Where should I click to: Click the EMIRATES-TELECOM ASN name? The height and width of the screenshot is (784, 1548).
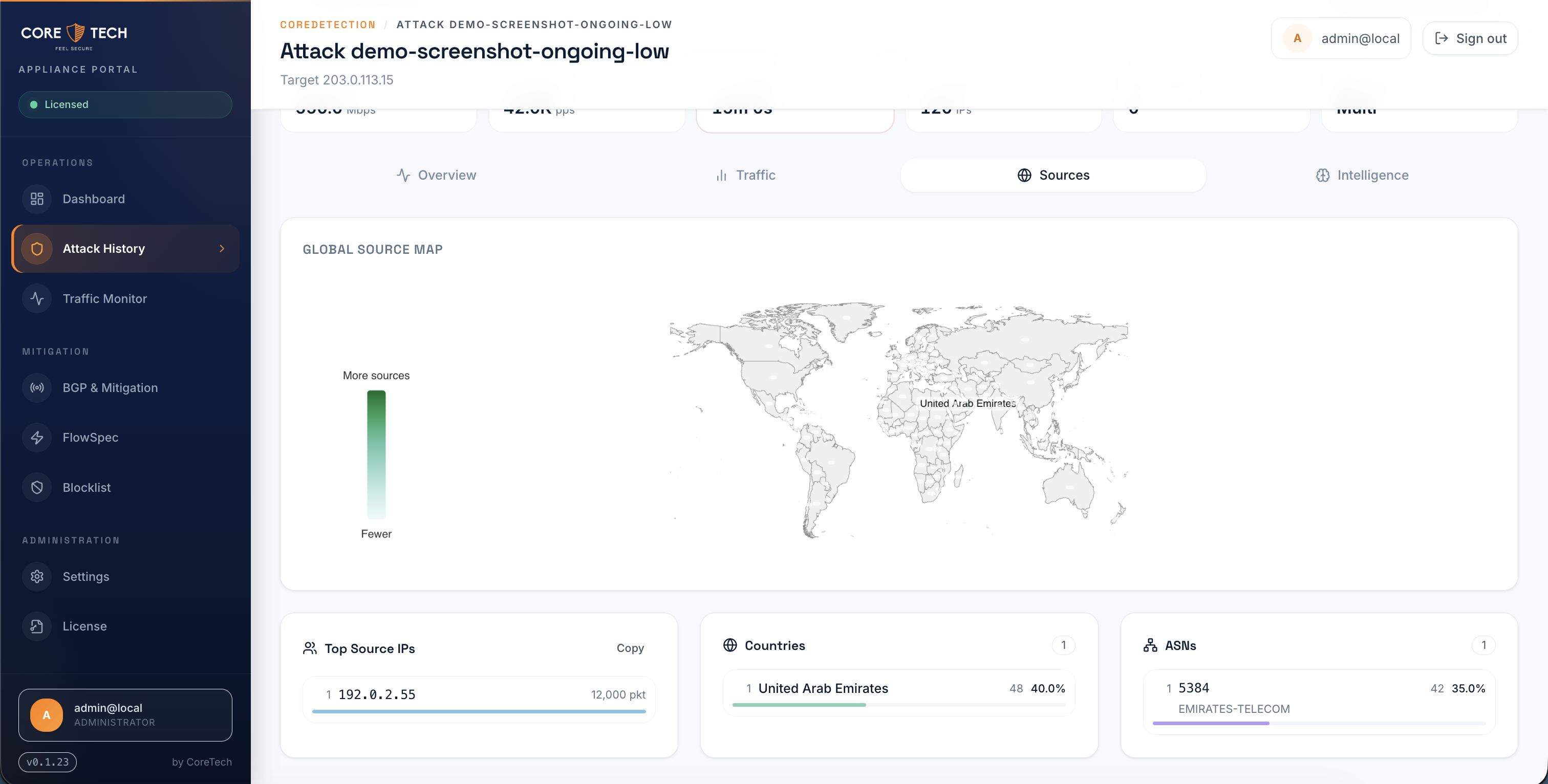(1234, 709)
